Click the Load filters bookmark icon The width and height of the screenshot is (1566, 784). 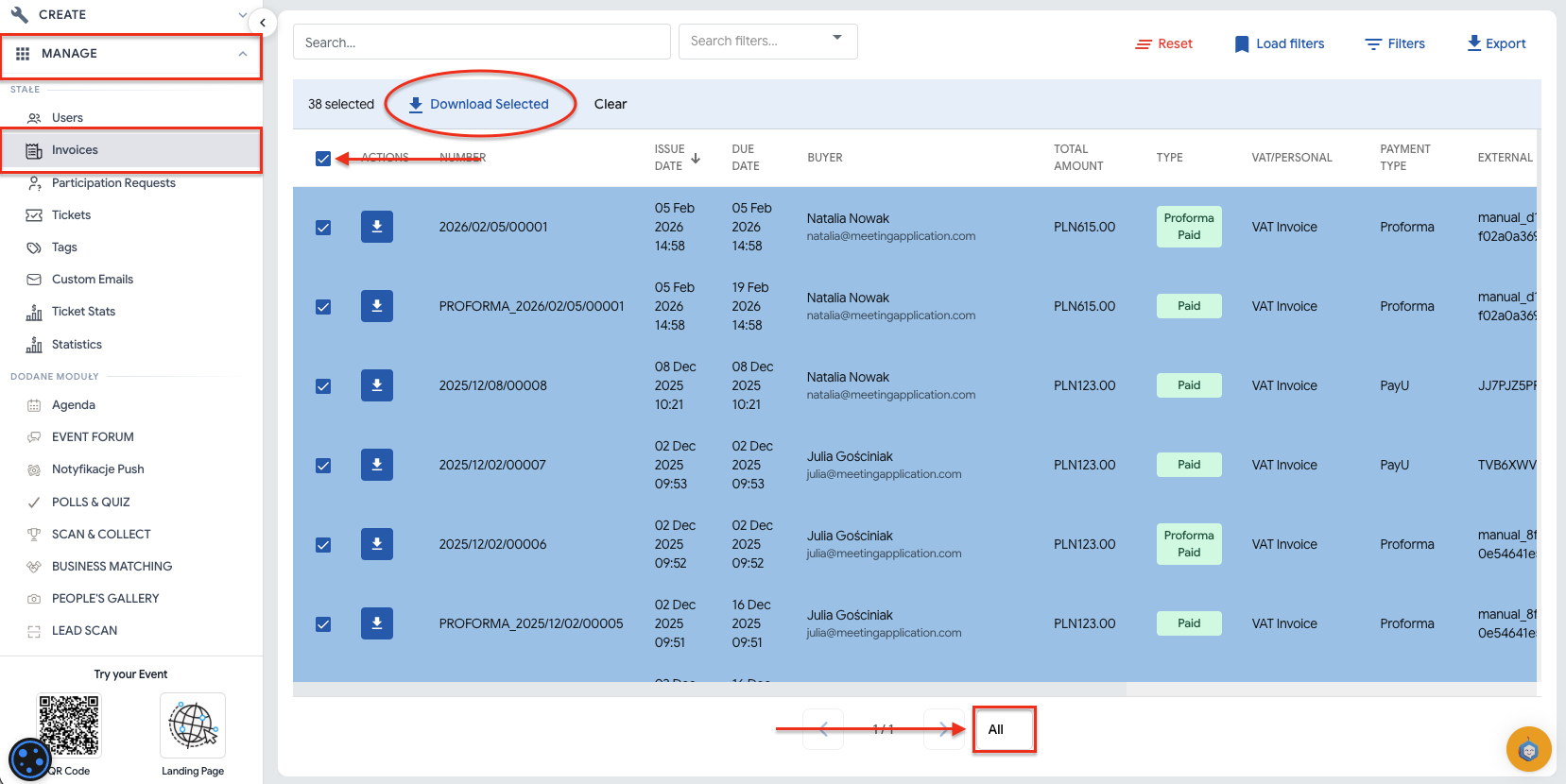(x=1241, y=44)
